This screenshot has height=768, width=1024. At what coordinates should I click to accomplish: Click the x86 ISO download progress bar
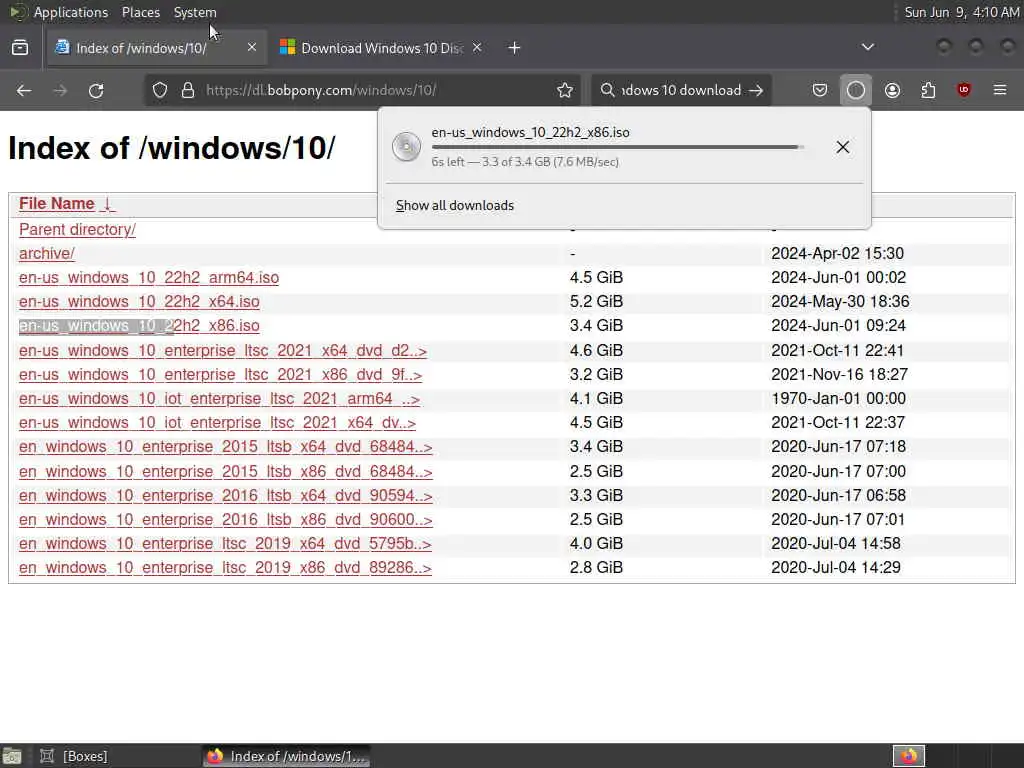click(x=618, y=148)
